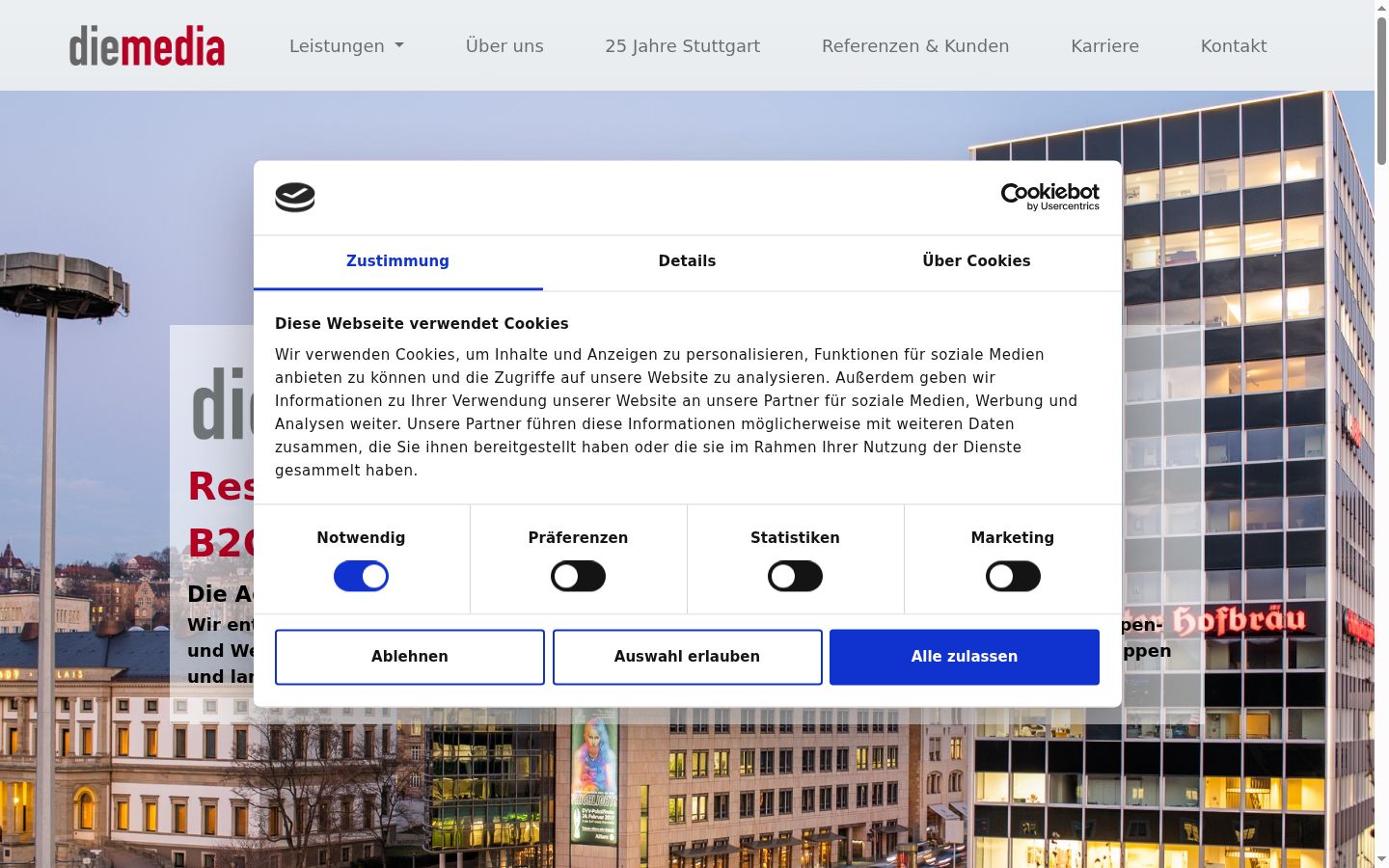Click the Cookiebot oval logo icon

[x=295, y=198]
